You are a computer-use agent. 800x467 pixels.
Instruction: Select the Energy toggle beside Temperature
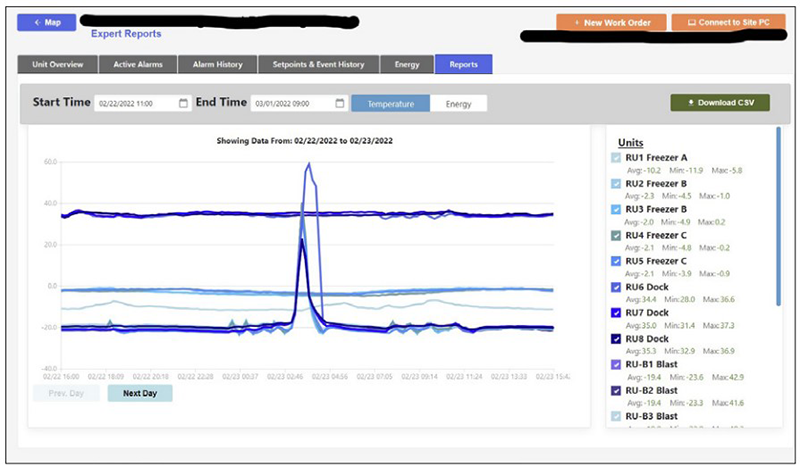tap(458, 104)
